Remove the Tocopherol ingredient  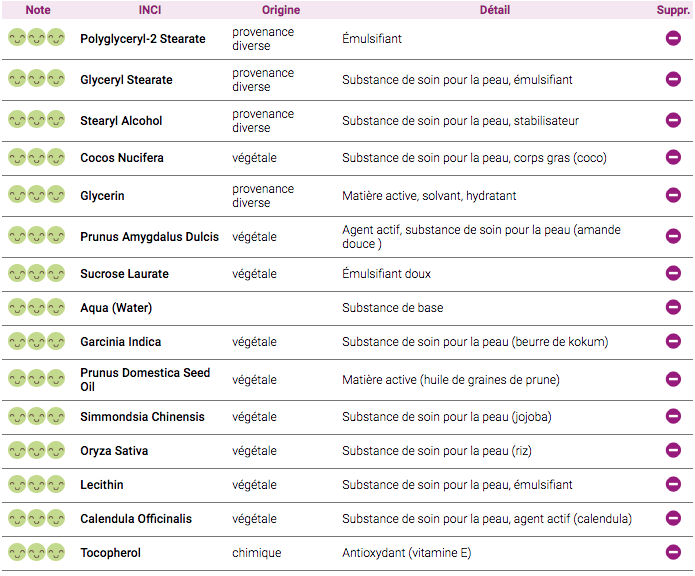click(x=673, y=552)
